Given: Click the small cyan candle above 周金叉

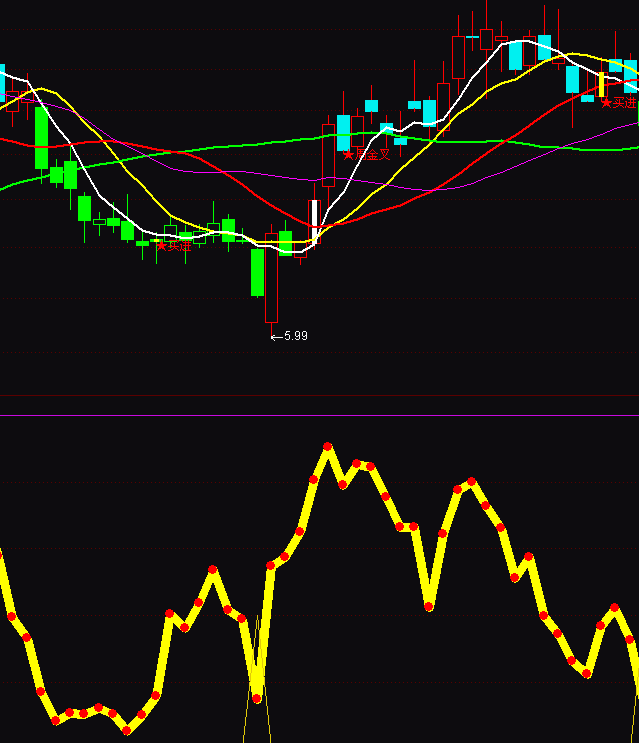Looking at the screenshot, I should pyautogui.click(x=371, y=105).
